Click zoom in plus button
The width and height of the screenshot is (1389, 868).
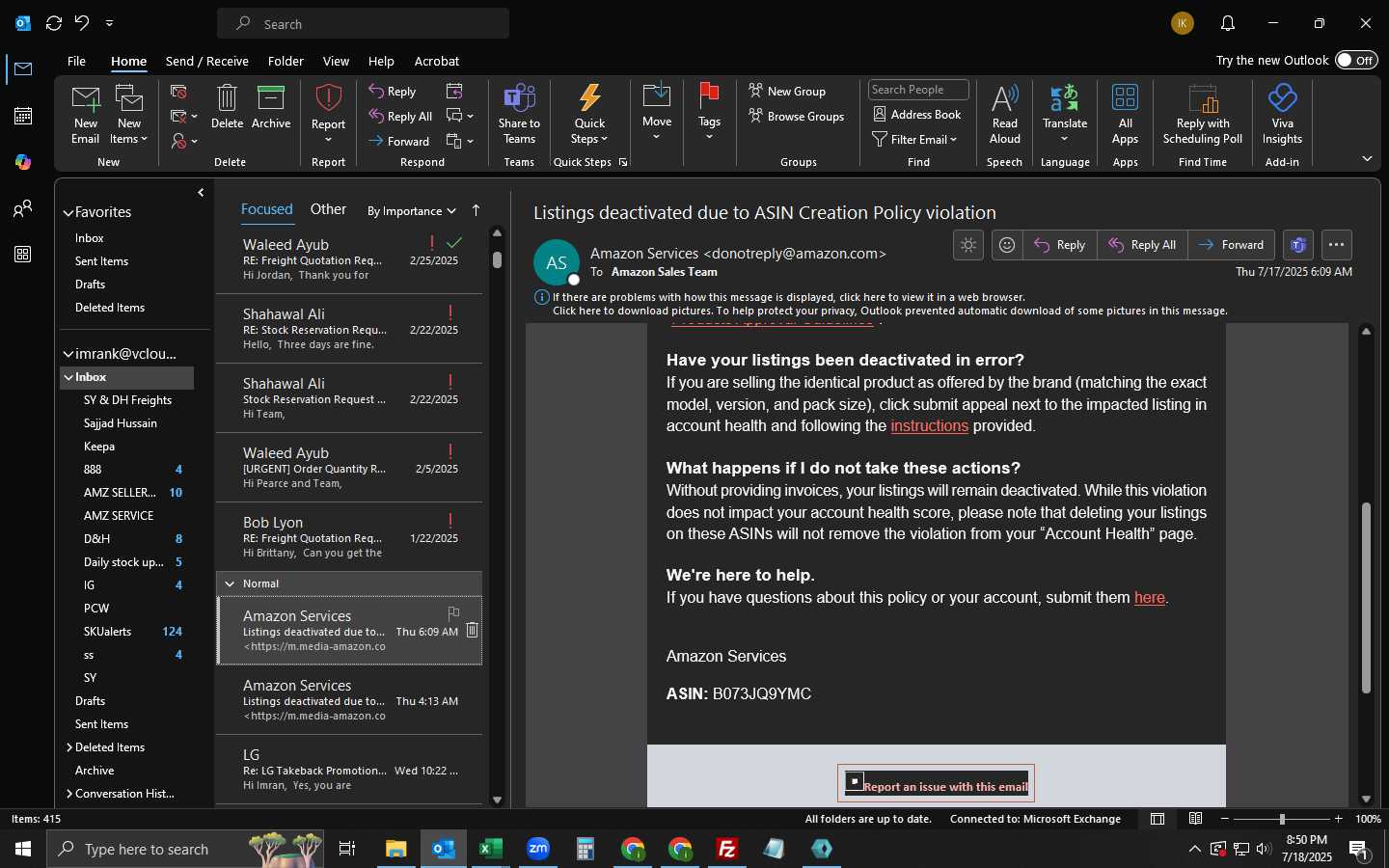(x=1338, y=819)
